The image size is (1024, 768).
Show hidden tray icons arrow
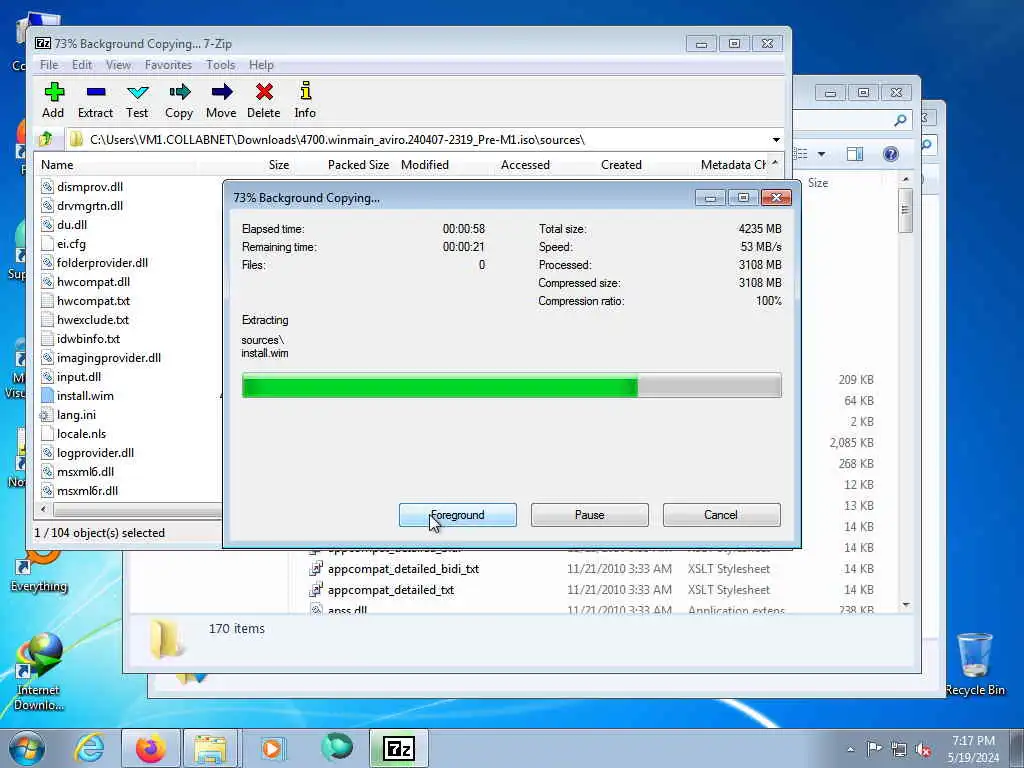(850, 749)
